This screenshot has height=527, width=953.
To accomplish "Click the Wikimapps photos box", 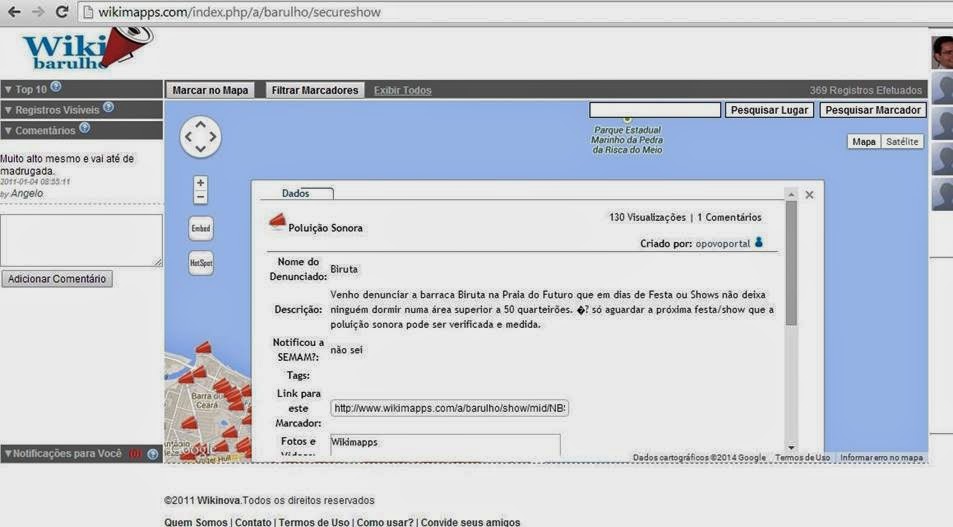I will (x=445, y=445).
